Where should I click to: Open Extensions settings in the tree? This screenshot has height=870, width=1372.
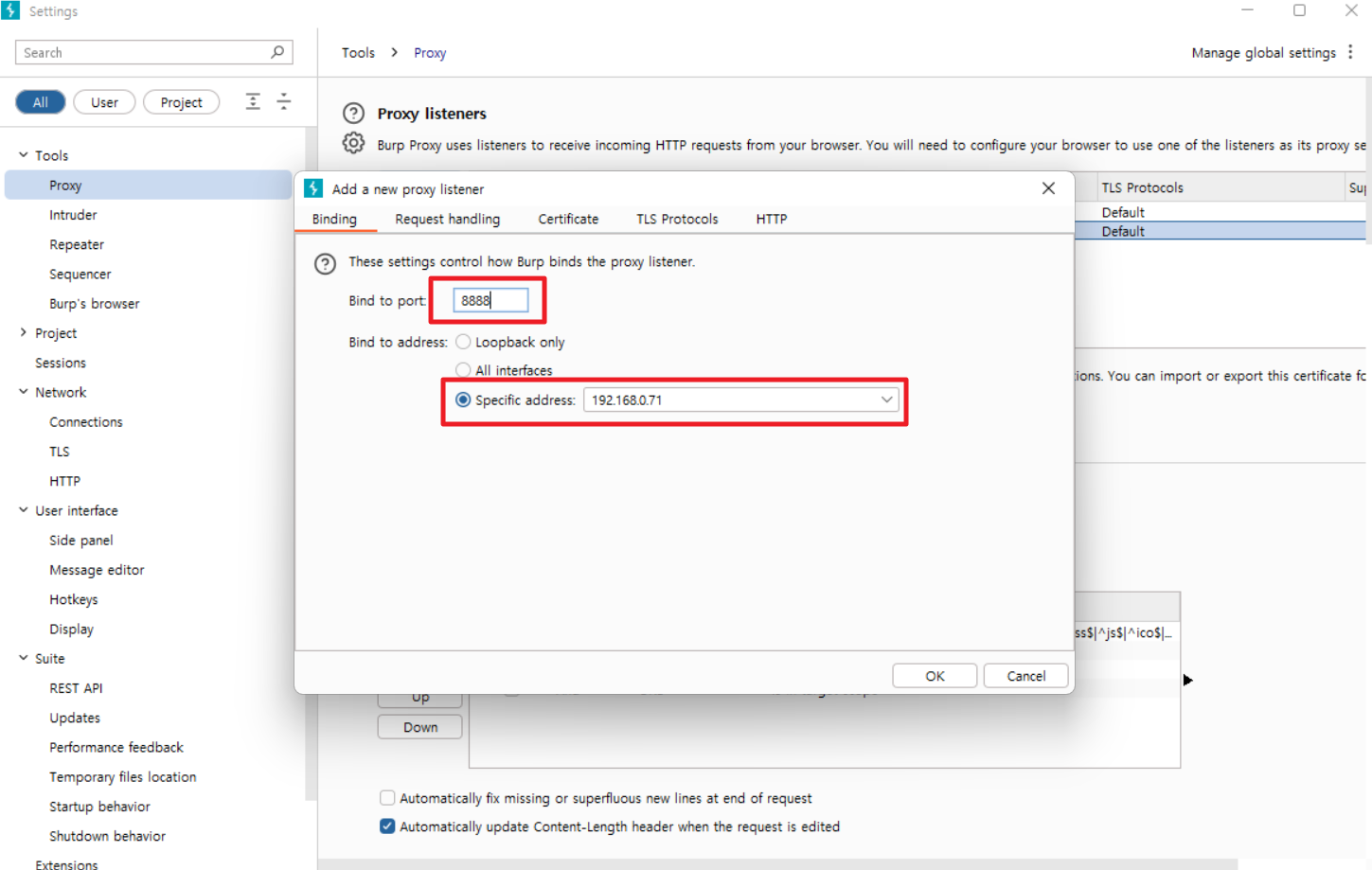(x=66, y=864)
